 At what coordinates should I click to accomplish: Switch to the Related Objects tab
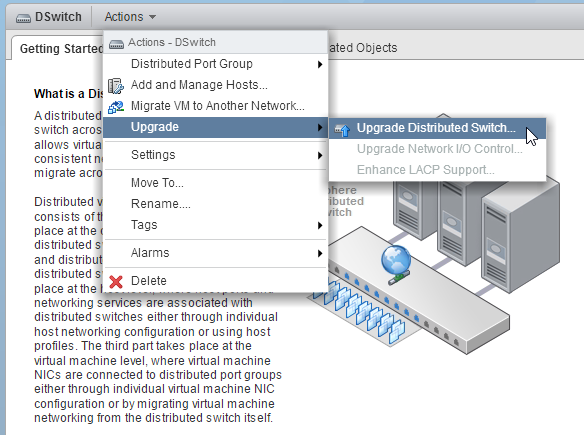(x=363, y=48)
